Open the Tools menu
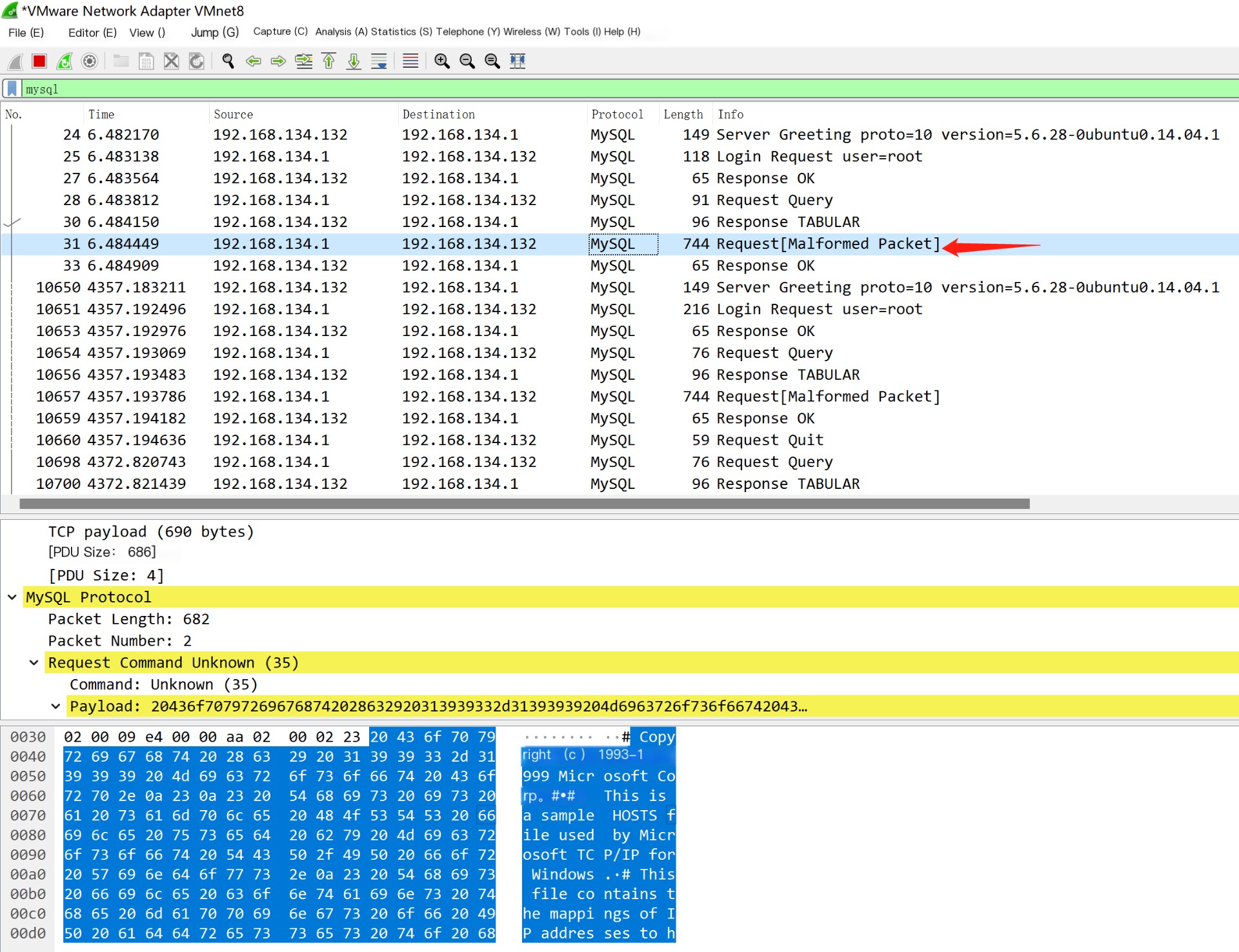 (583, 32)
